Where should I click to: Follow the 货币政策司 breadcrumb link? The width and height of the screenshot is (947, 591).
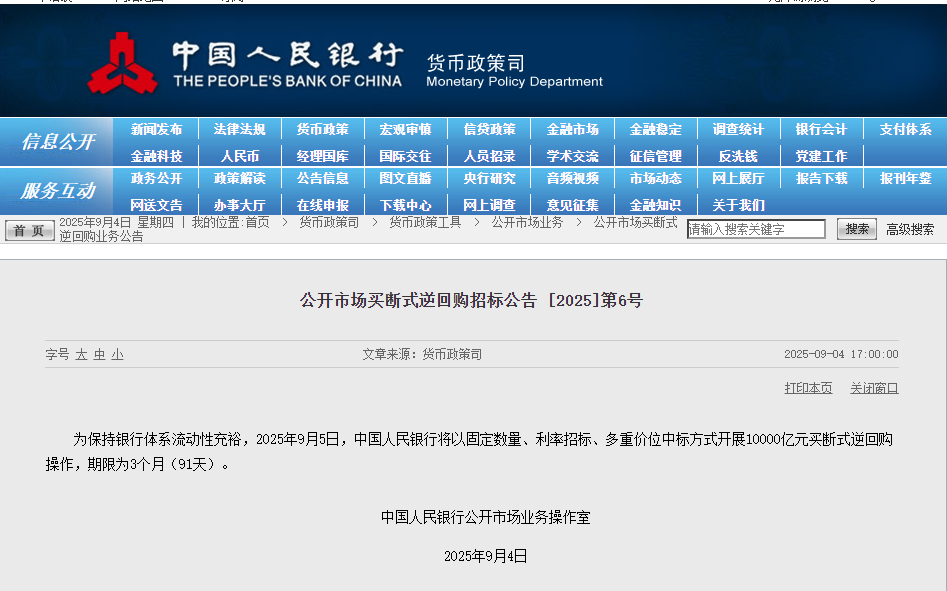[x=329, y=222]
